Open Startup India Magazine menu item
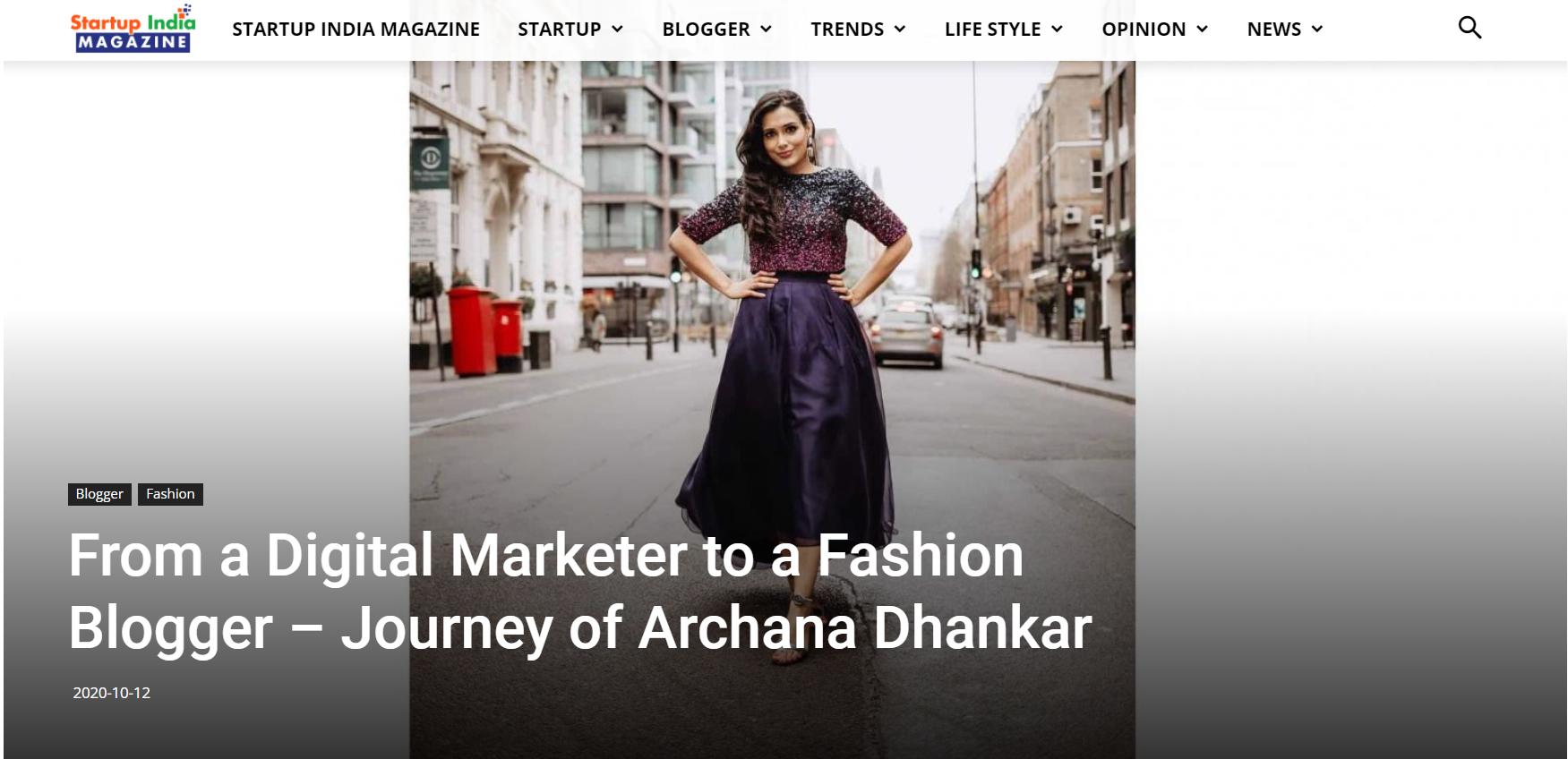This screenshot has width=1568, height=759. pyautogui.click(x=356, y=30)
